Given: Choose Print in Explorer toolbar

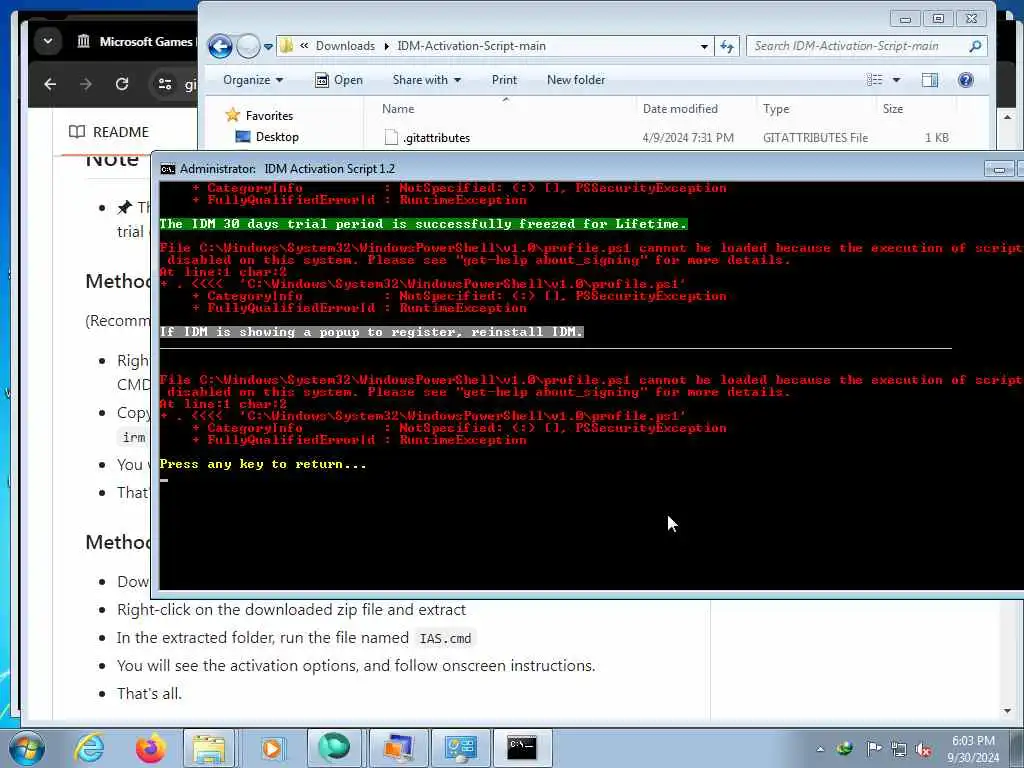Looking at the screenshot, I should (x=504, y=80).
